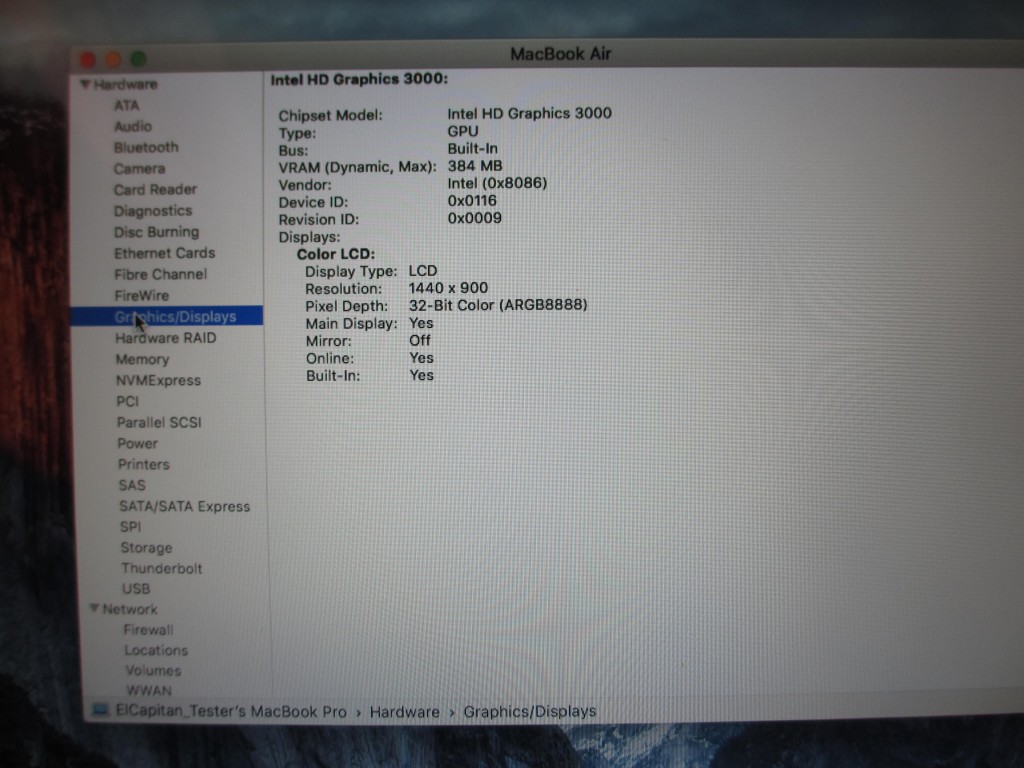Click the Device ID value 0x0116

(x=472, y=200)
